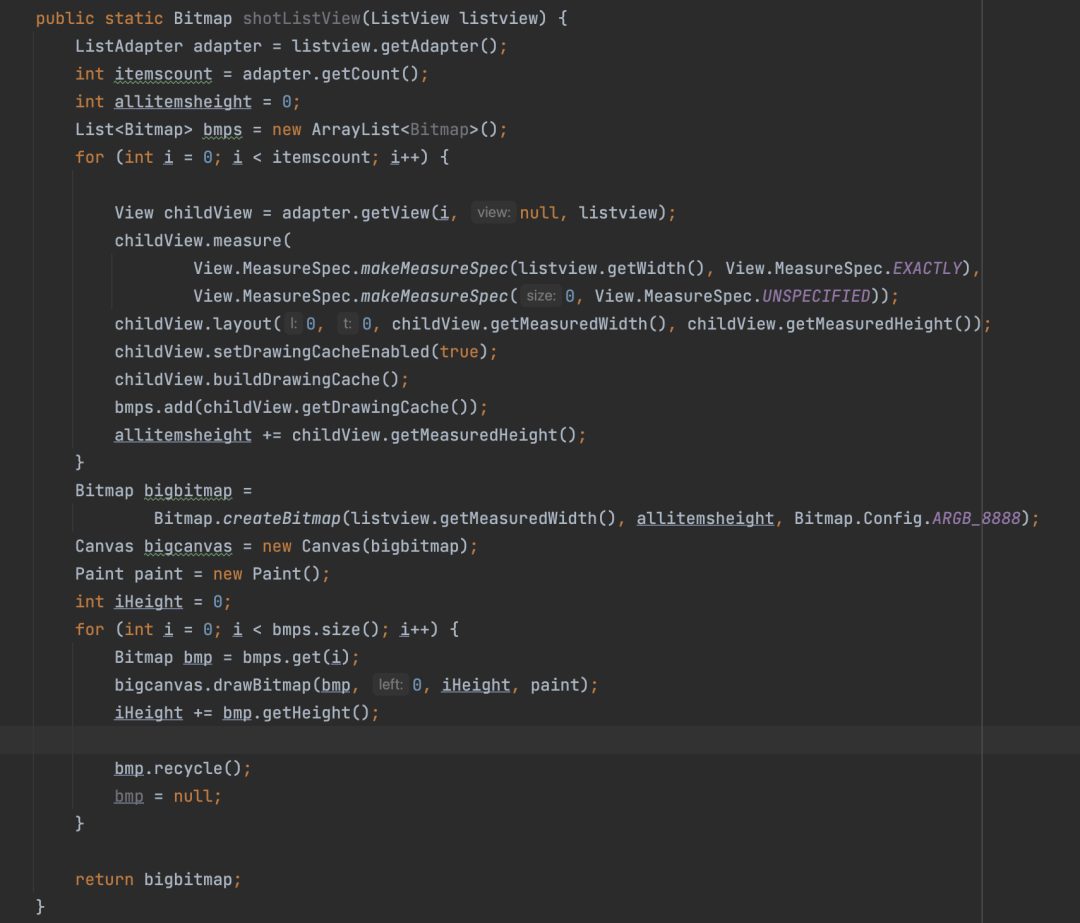Click the 'l:' parameter hint
The image size is (1080, 923).
click(x=293, y=324)
